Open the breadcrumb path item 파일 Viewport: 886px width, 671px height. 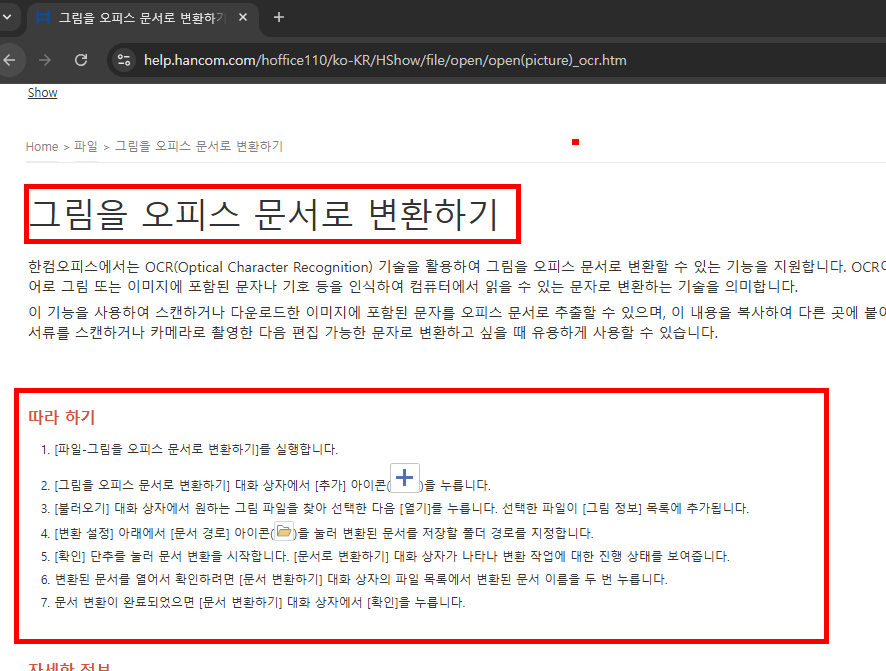click(x=85, y=146)
